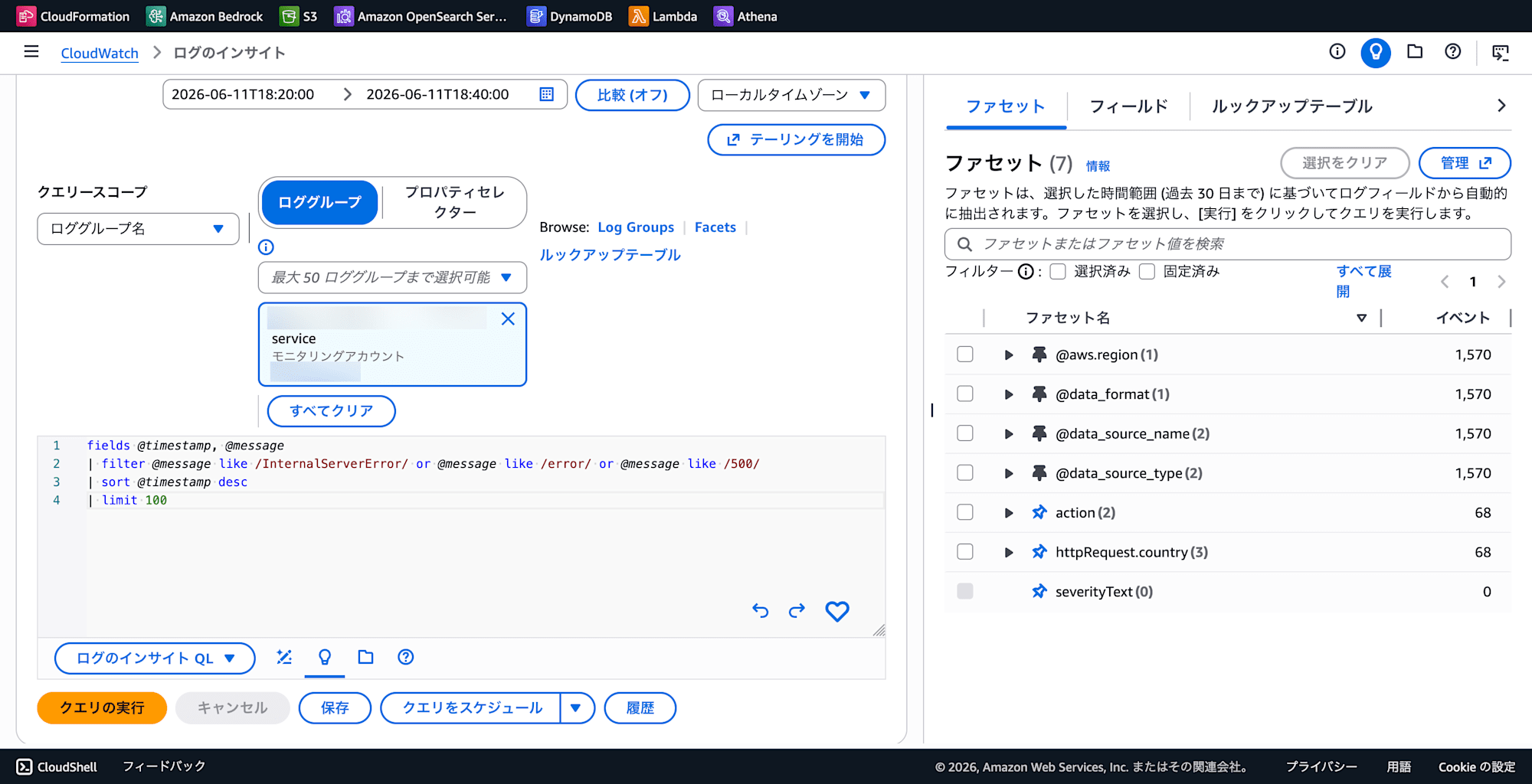Image resolution: width=1532 pixels, height=784 pixels.
Task: Undo last query editor change
Action: click(x=760, y=611)
